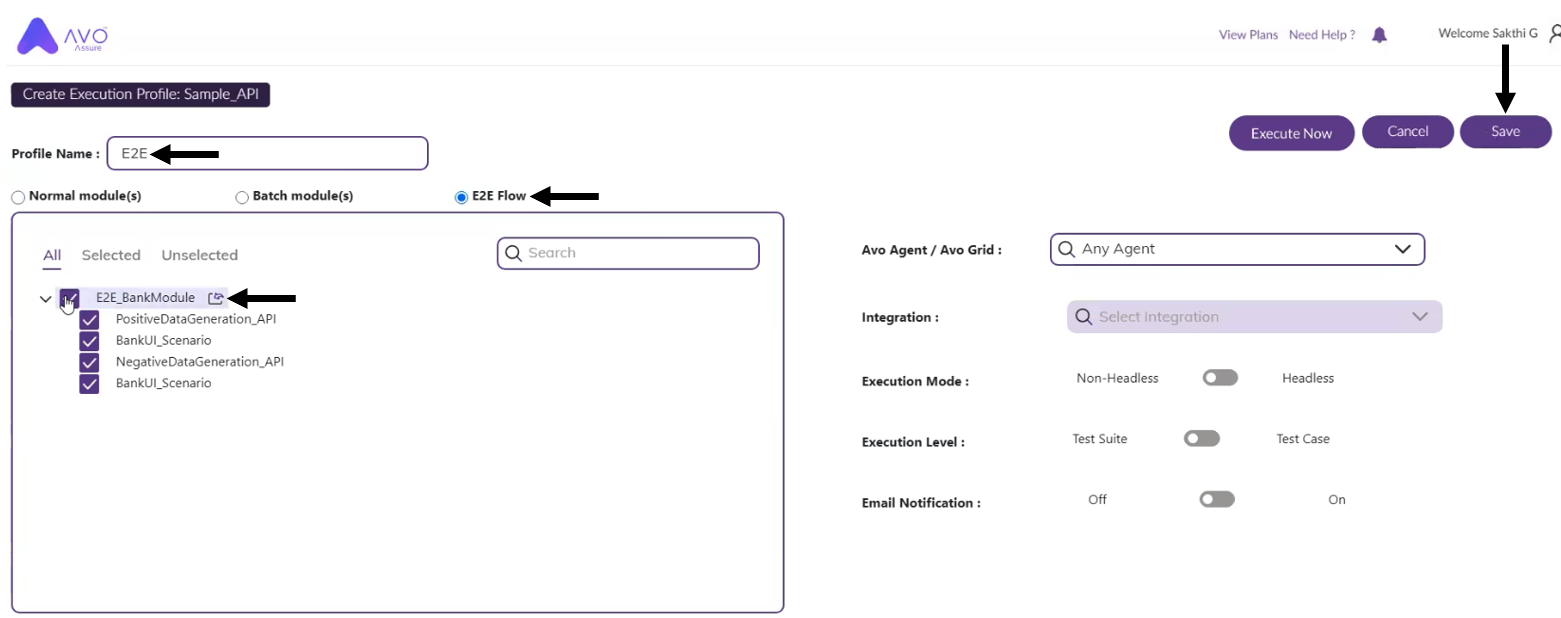Open the Any Agent dropdown arrow
The width and height of the screenshot is (1561, 618).
pyautogui.click(x=1403, y=249)
